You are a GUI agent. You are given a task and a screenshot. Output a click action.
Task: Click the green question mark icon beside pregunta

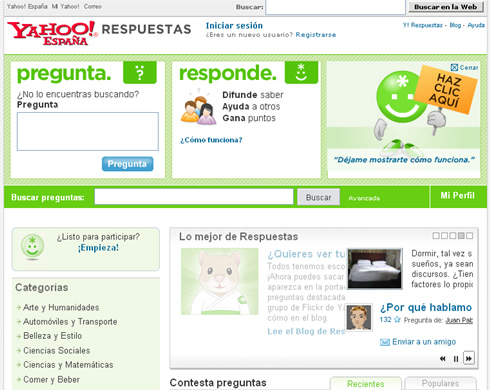[140, 72]
